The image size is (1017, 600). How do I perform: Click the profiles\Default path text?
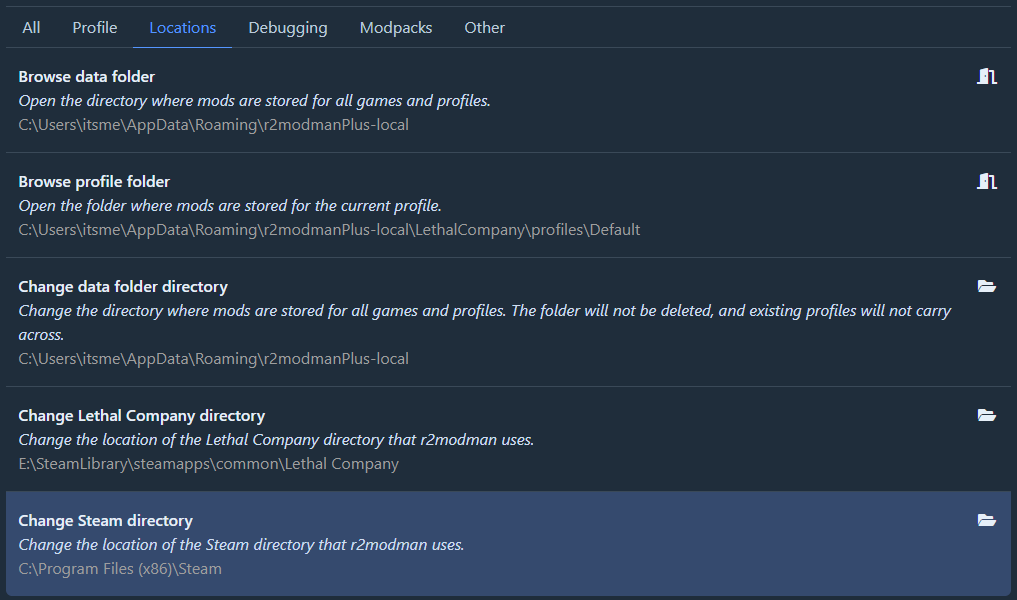point(329,230)
